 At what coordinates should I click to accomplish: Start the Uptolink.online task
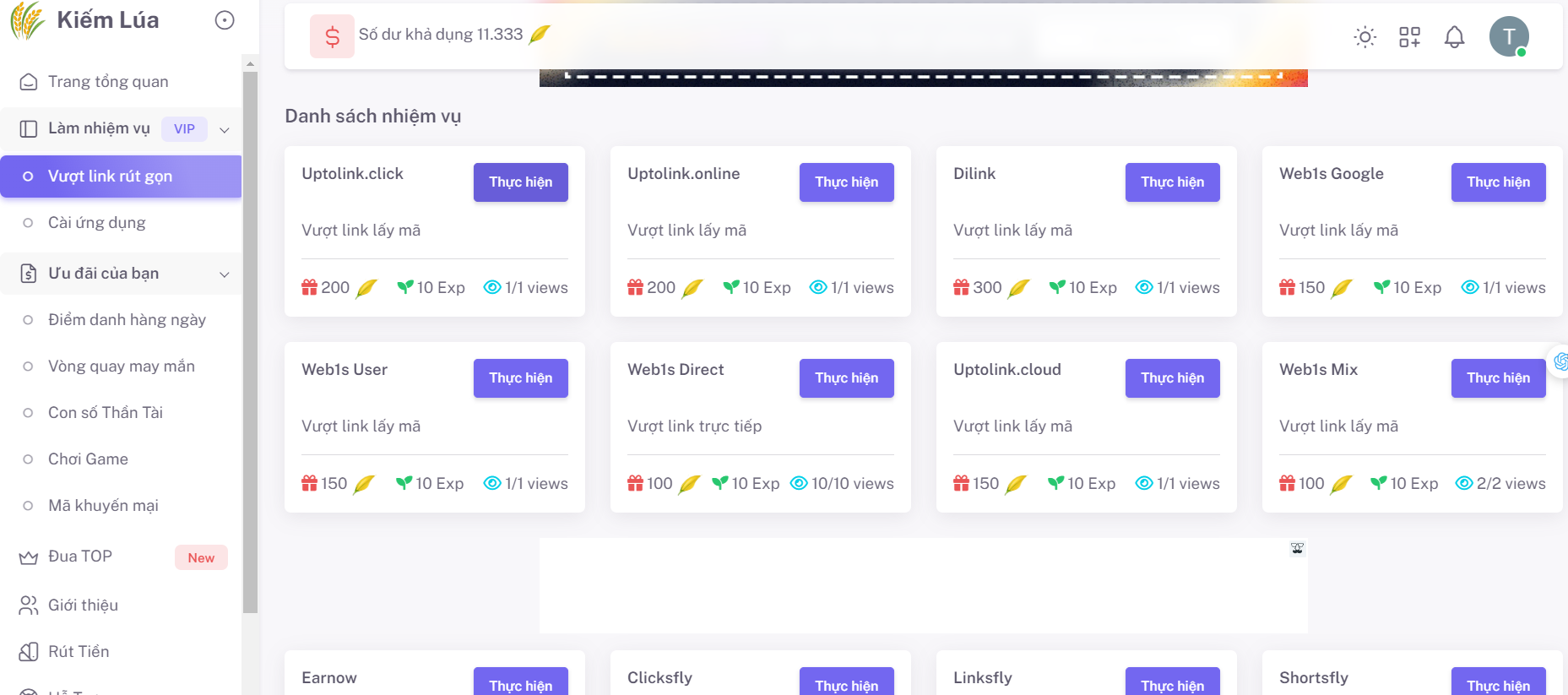click(846, 182)
